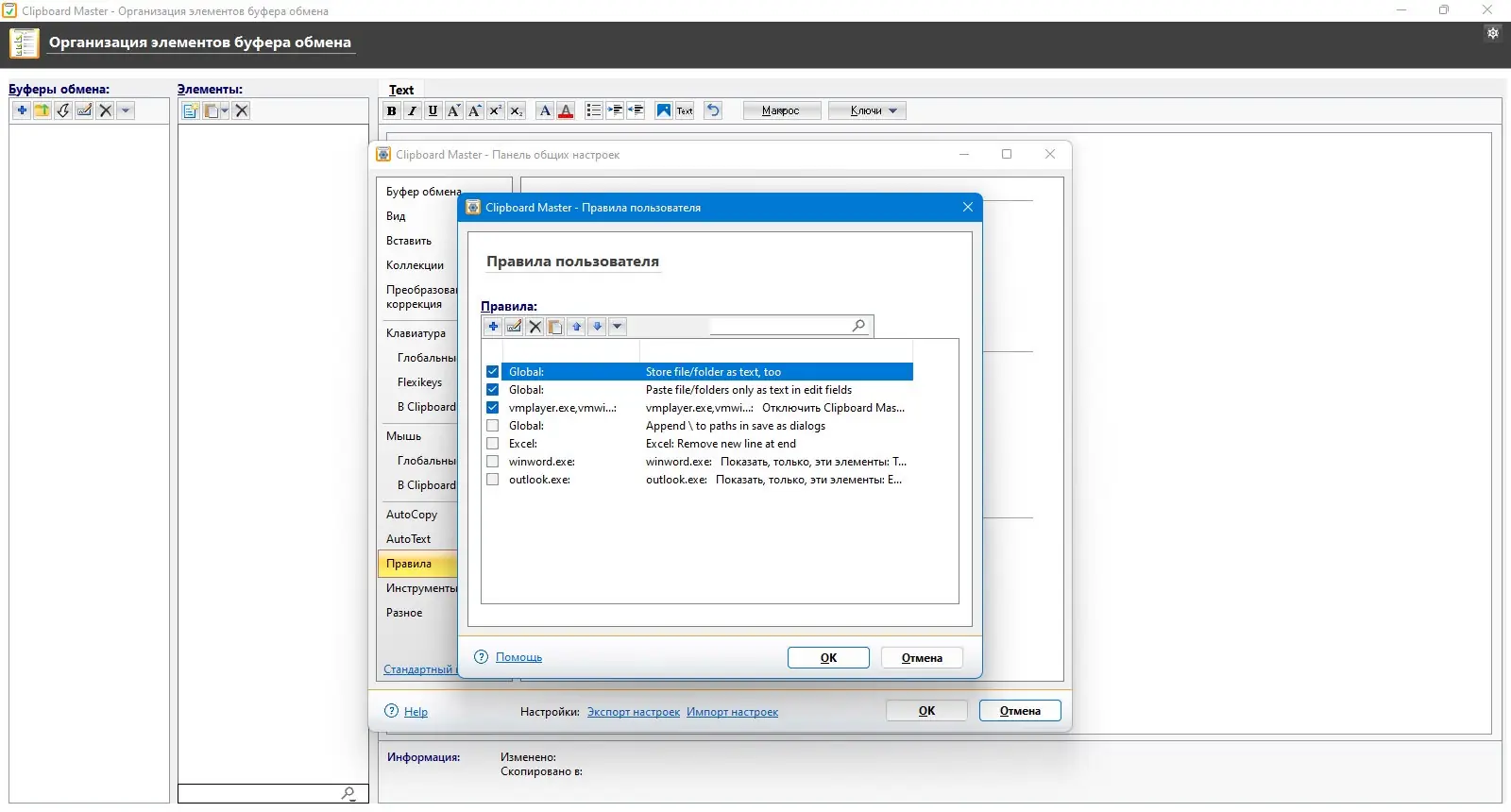This screenshot has height=812, width=1511.
Task: Open the Ключи dropdown
Action: pyautogui.click(x=868, y=110)
